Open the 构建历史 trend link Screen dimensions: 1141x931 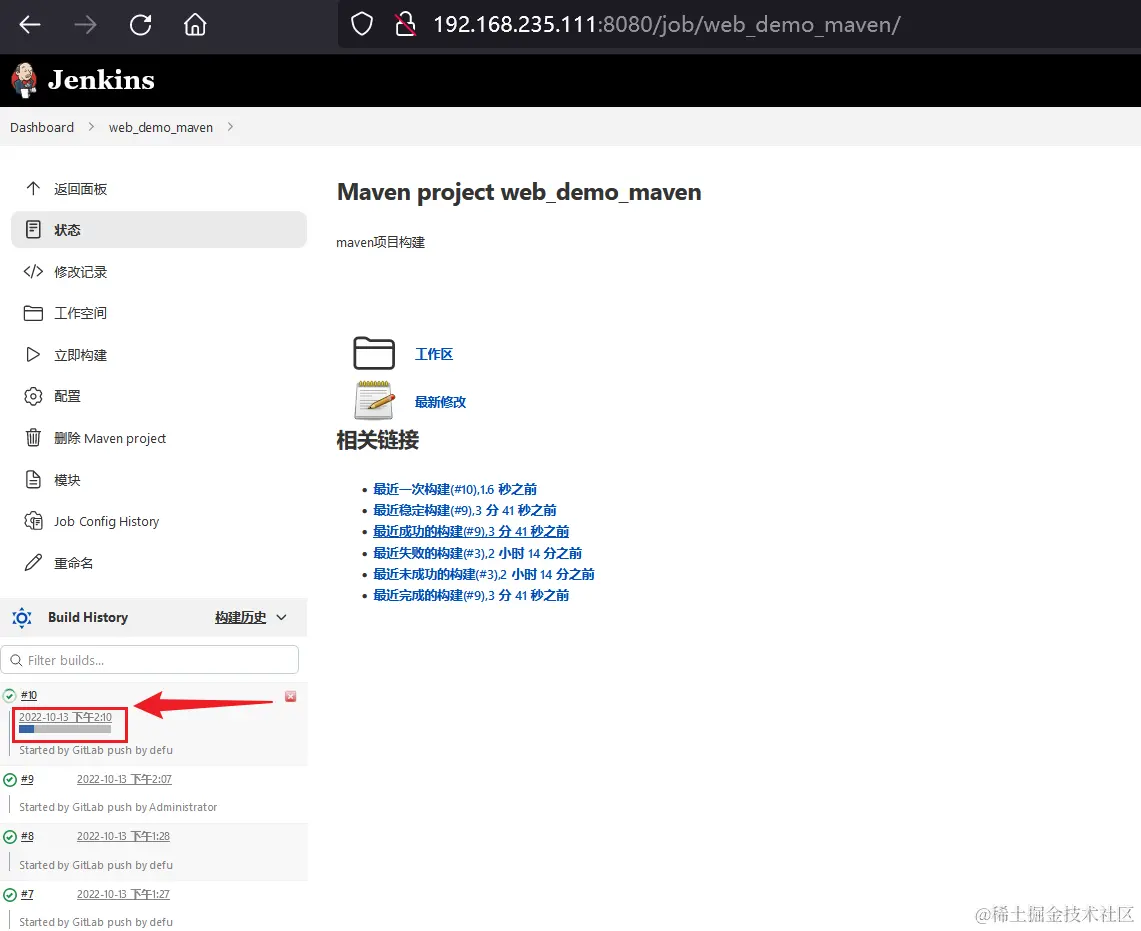(240, 617)
